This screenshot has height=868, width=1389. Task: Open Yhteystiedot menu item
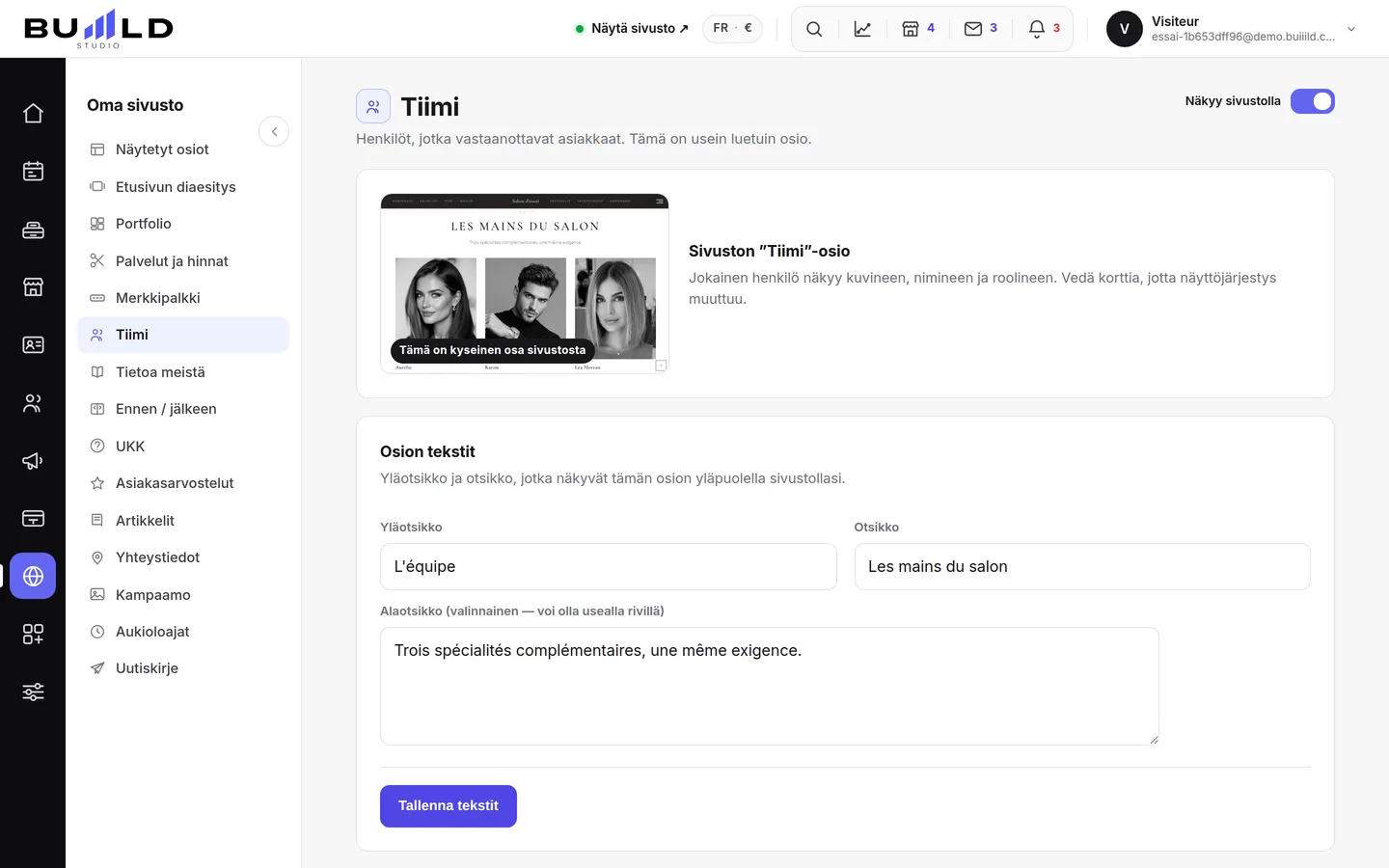pyautogui.click(x=183, y=557)
